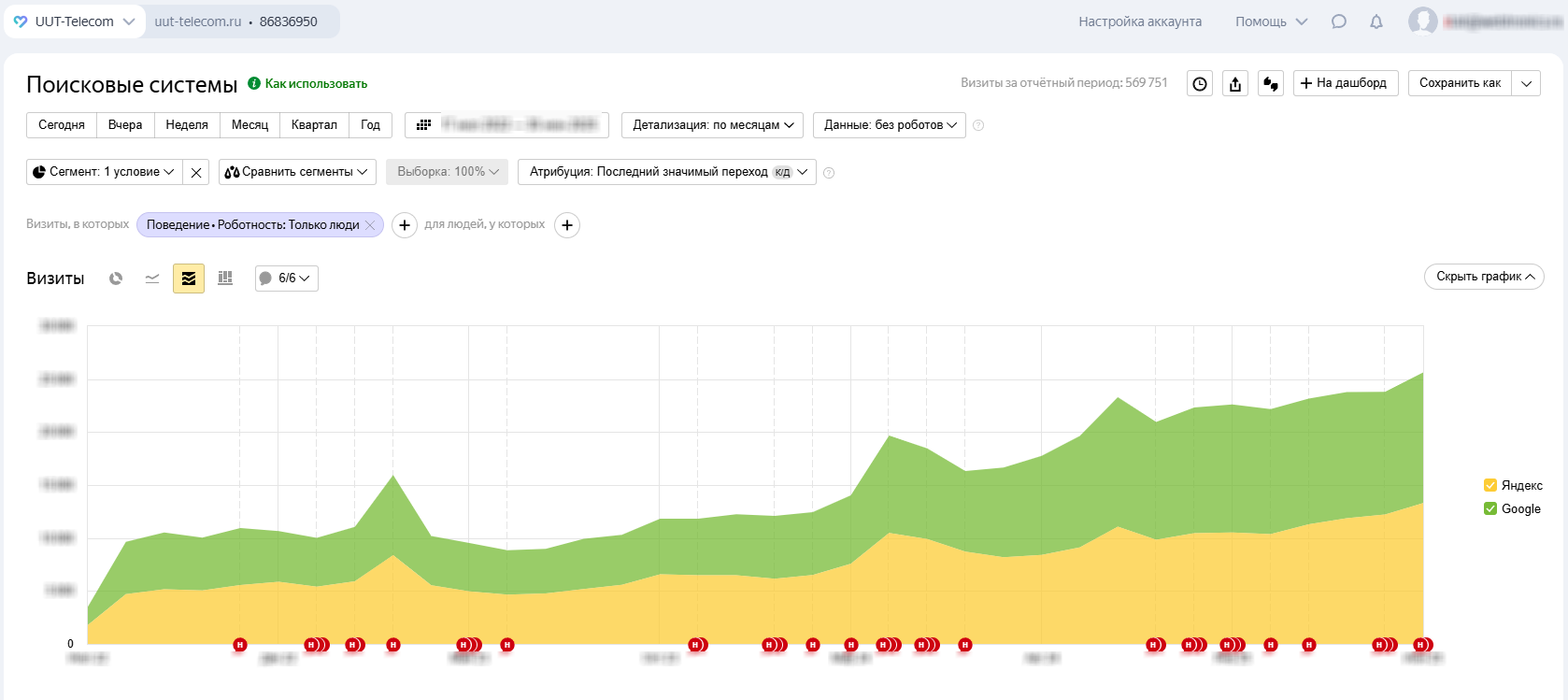Switch to column chart view

(225, 279)
